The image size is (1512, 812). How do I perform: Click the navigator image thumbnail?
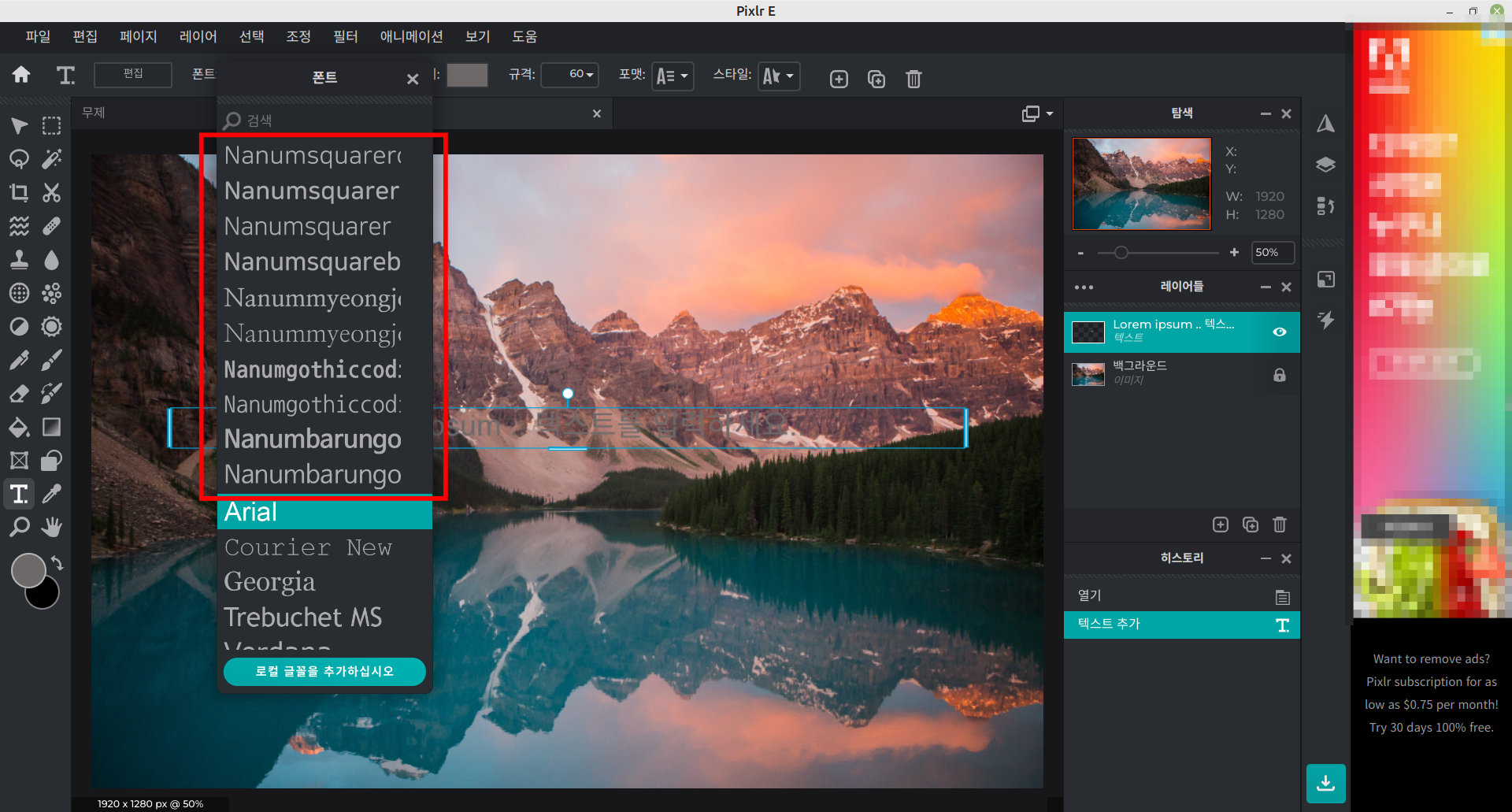click(1142, 184)
